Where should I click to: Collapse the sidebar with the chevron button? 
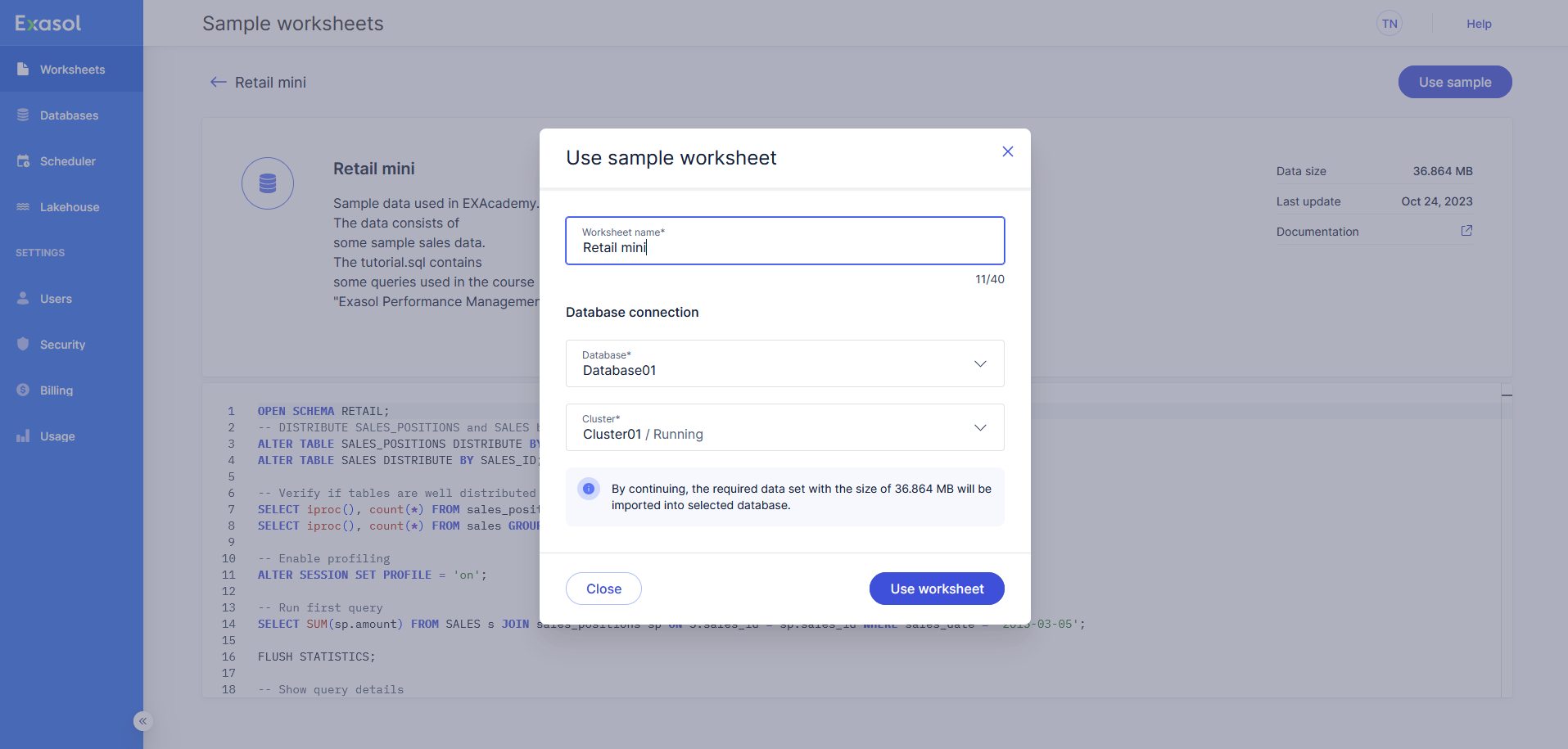[x=142, y=720]
